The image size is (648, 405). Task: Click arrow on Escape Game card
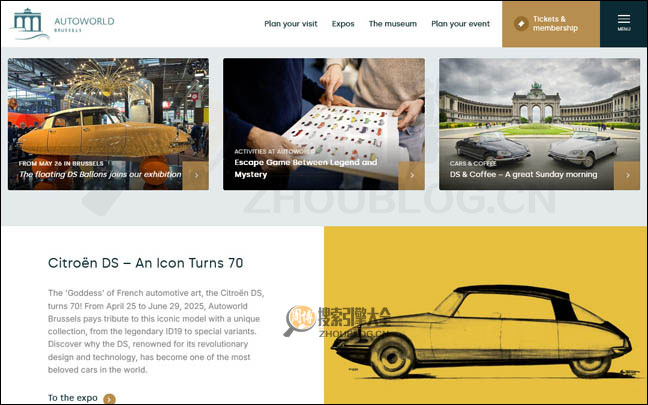pos(412,175)
